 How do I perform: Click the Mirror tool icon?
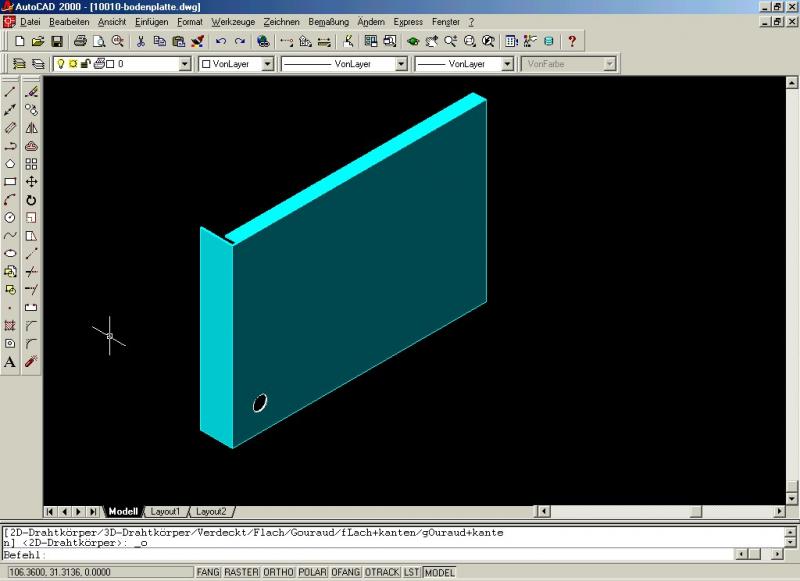[32, 127]
